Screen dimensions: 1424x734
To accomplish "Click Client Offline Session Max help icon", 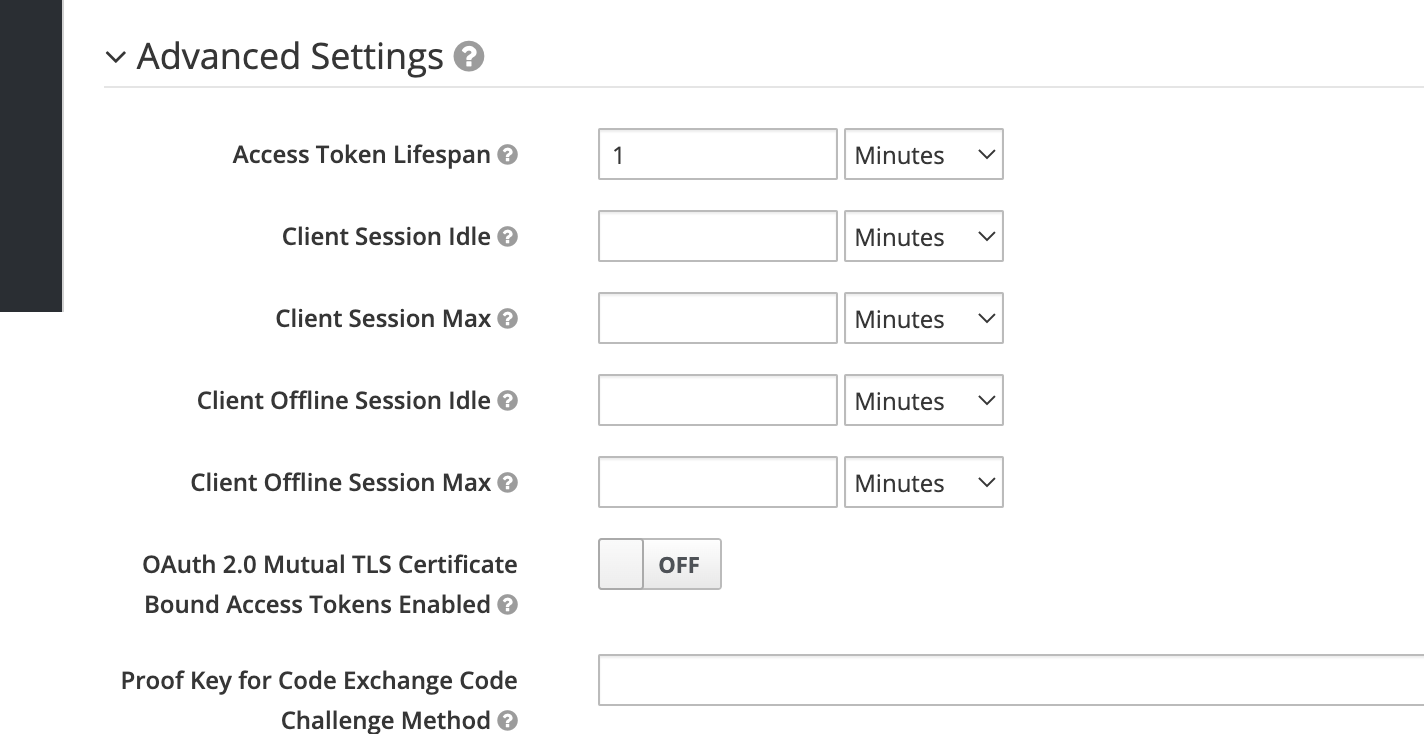I will 508,483.
